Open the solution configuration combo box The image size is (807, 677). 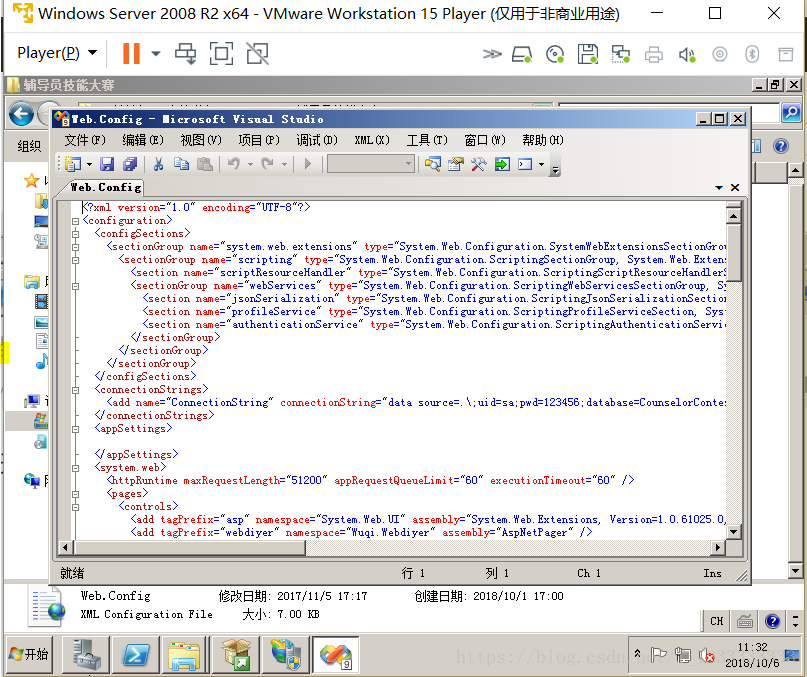[x=371, y=164]
